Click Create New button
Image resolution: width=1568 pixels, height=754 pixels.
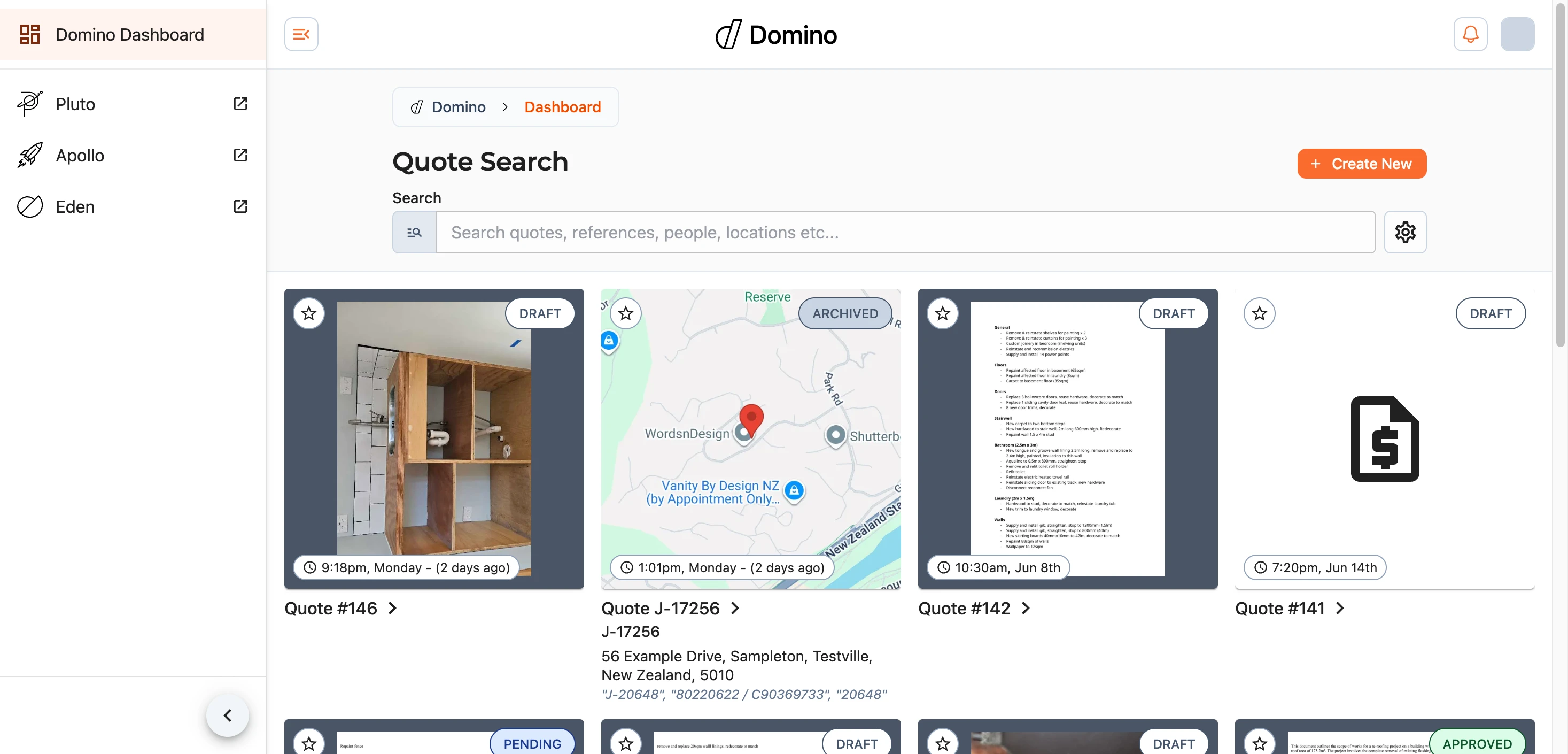pos(1362,163)
